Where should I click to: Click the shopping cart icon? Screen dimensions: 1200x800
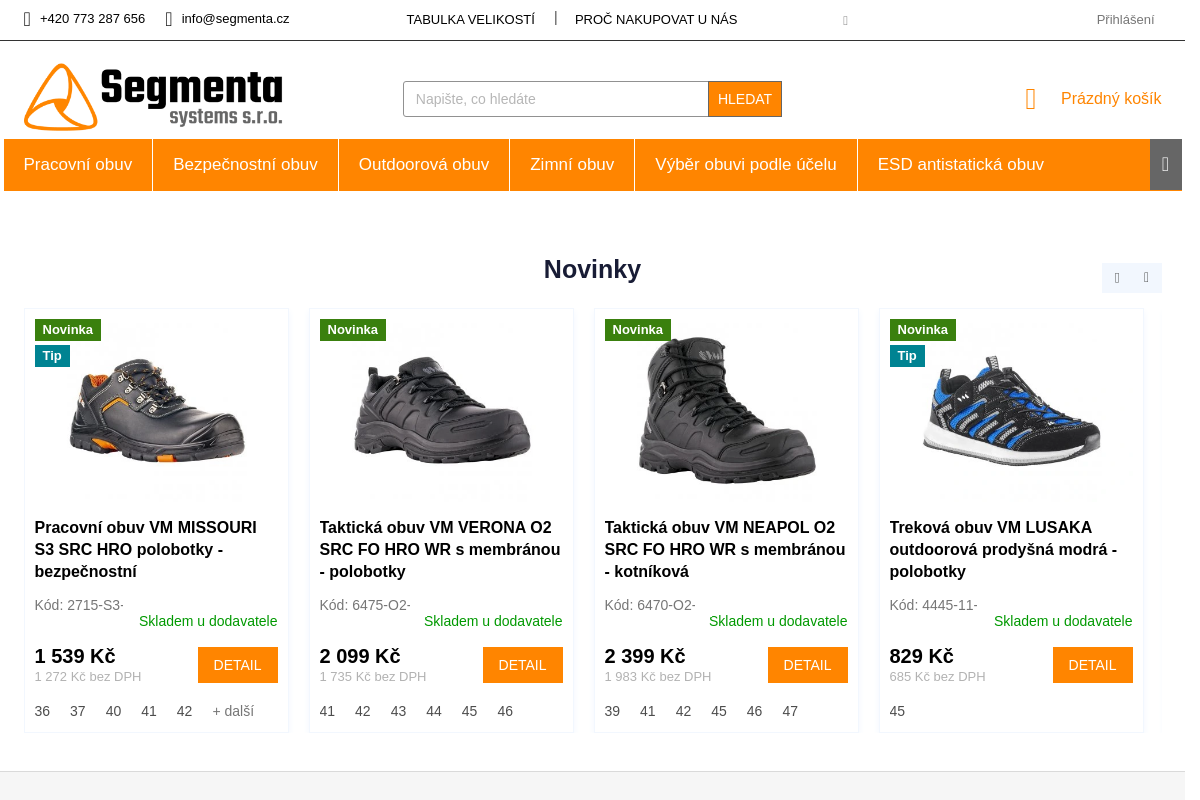tap(1031, 99)
